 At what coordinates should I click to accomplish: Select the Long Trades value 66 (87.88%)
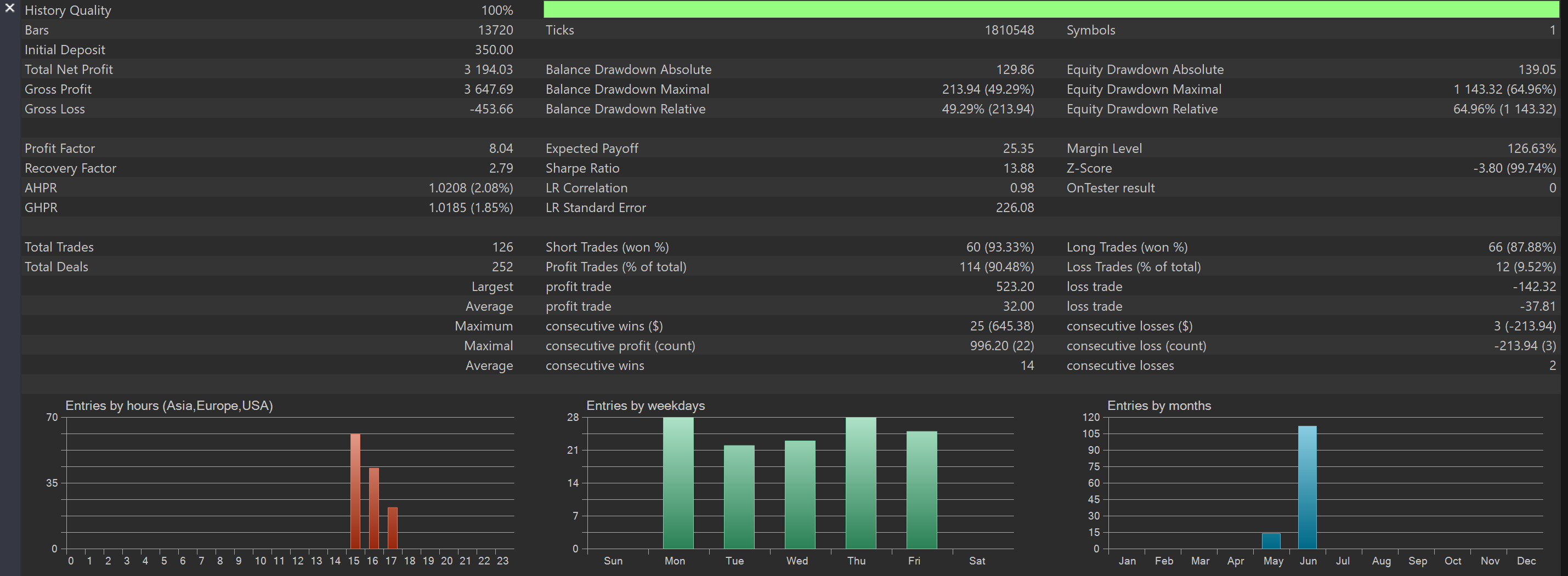pyautogui.click(x=1522, y=247)
